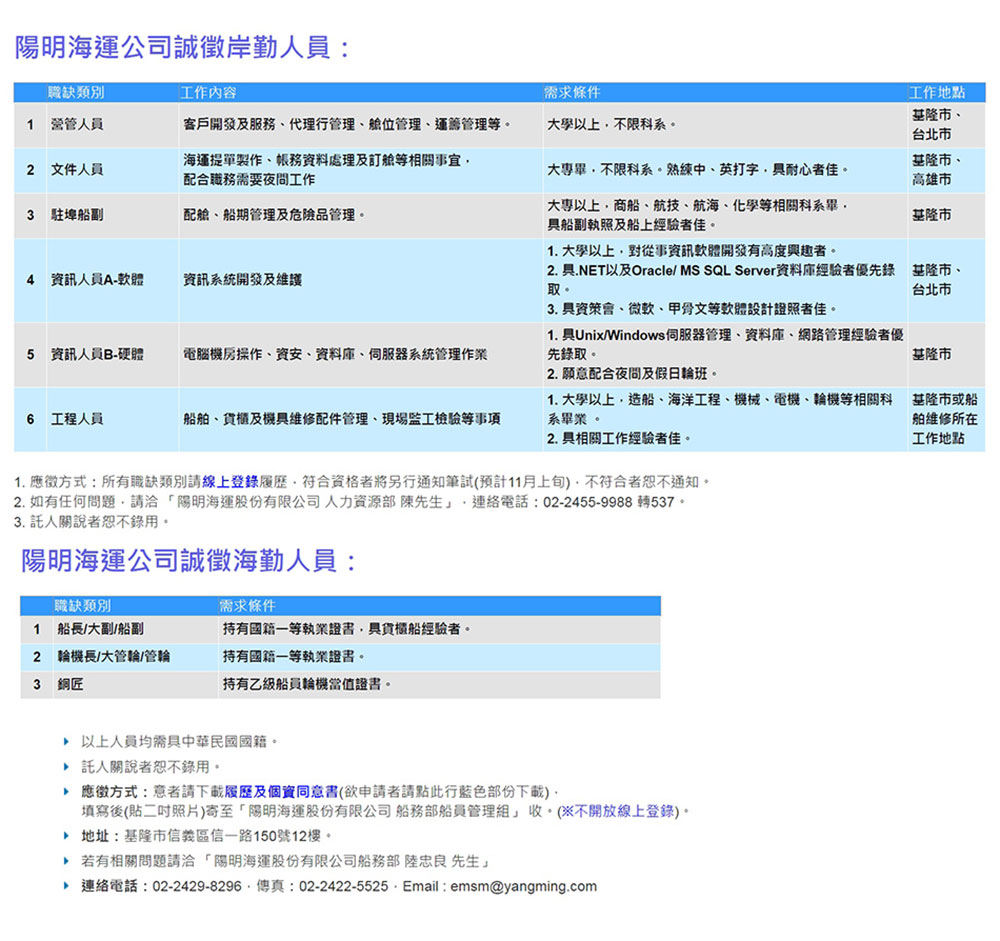Click the 大專畢，不限科系 requirement cell
This screenshot has height=941, width=1000.
tap(725, 170)
